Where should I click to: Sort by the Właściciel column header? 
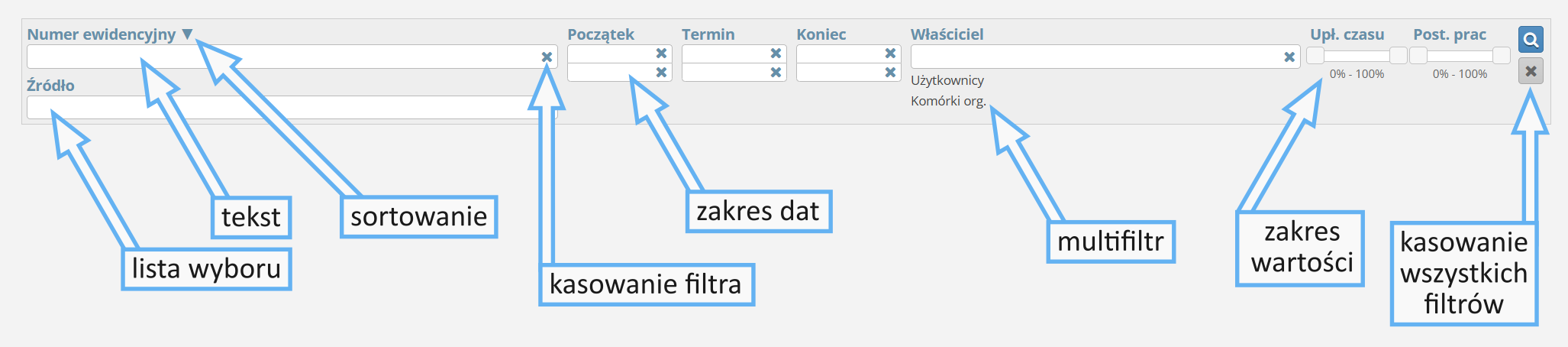point(947,34)
